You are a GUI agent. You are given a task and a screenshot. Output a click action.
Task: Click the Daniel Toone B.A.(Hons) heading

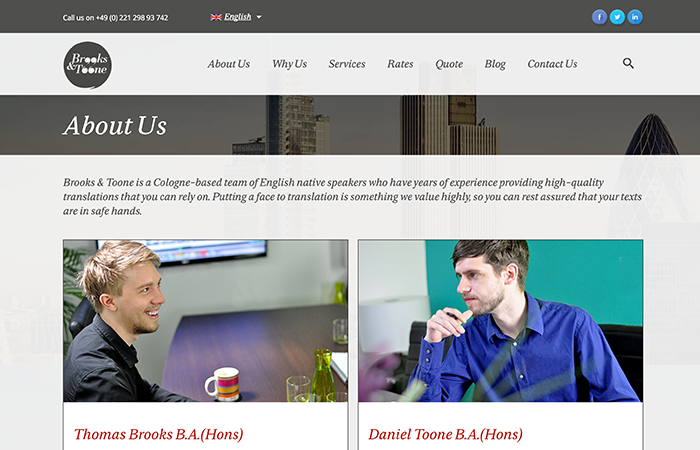click(x=445, y=434)
